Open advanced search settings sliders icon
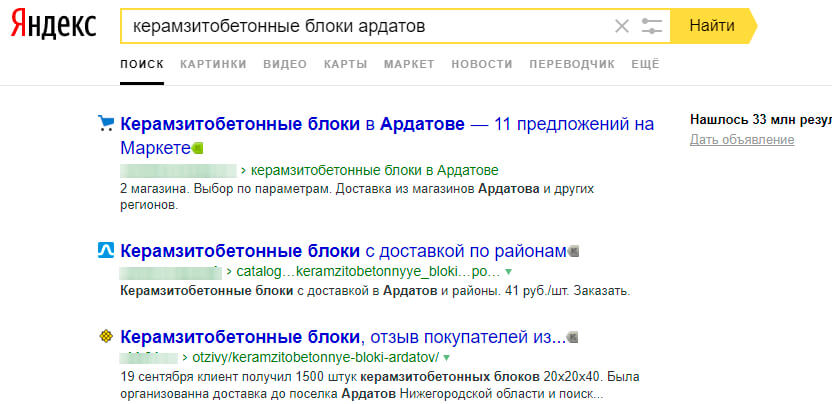The height and width of the screenshot is (404, 832). 652,25
